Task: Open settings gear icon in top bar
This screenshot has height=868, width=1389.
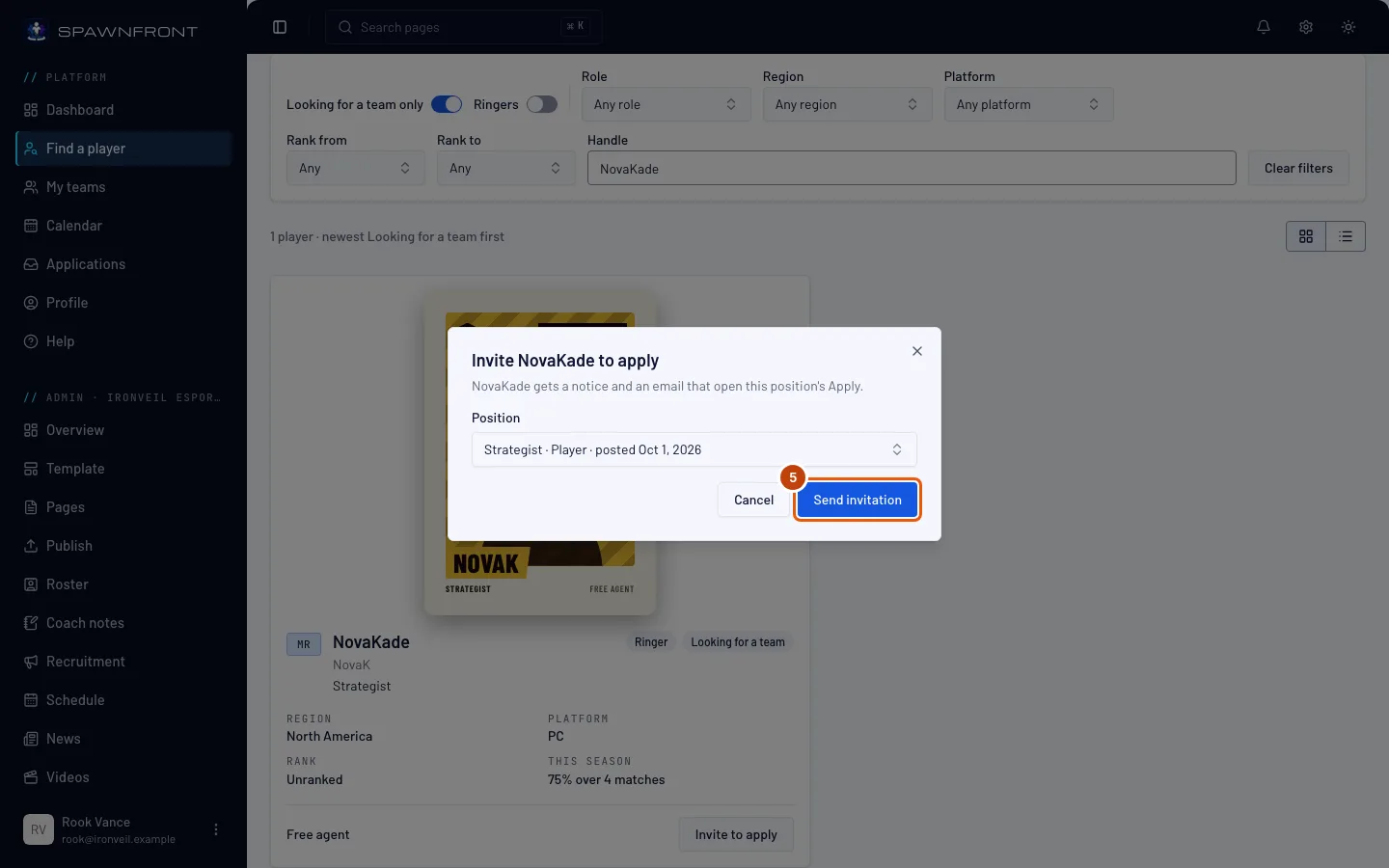Action: pyautogui.click(x=1306, y=27)
